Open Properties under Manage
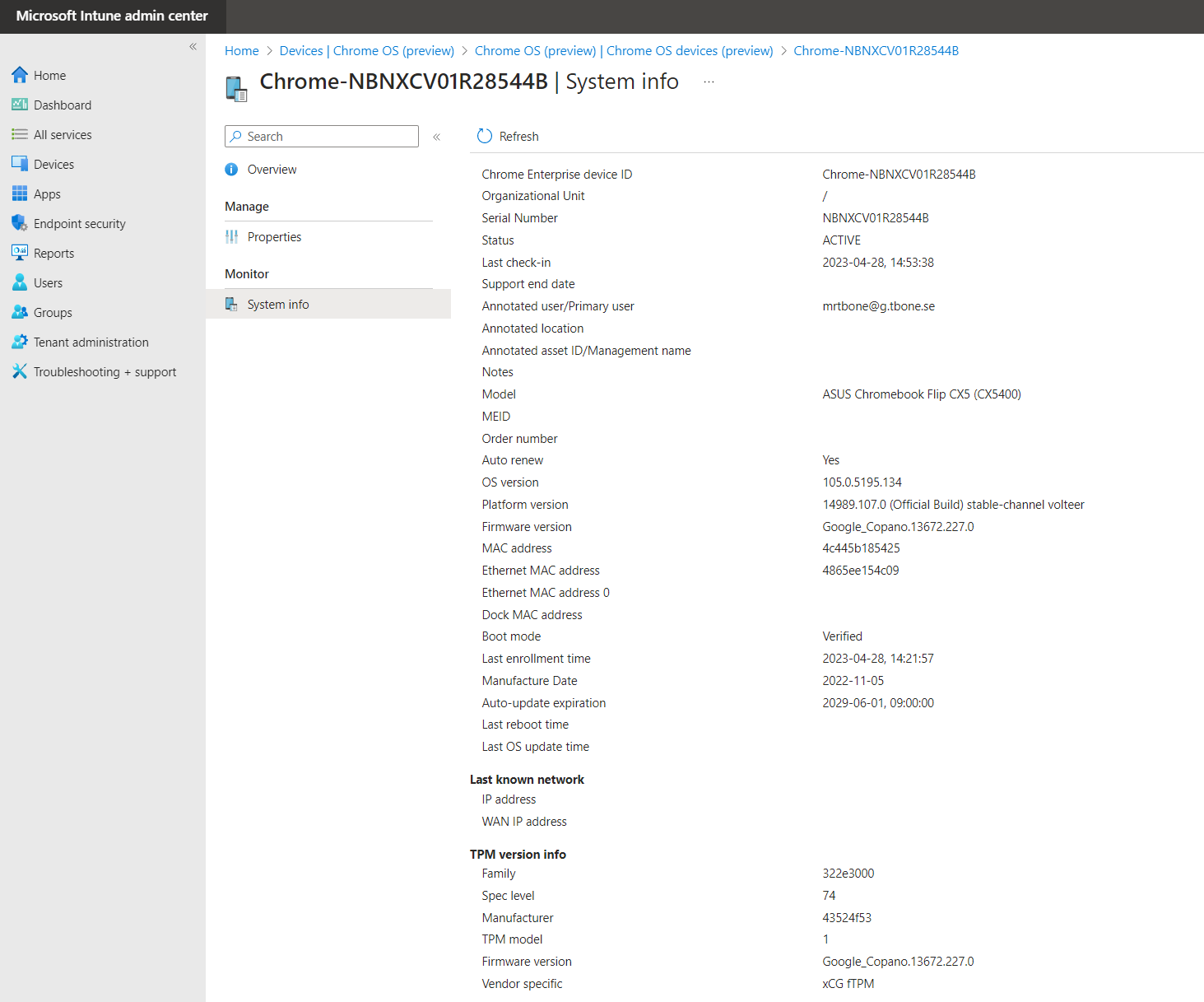Image resolution: width=1204 pixels, height=1002 pixels. pos(274,236)
